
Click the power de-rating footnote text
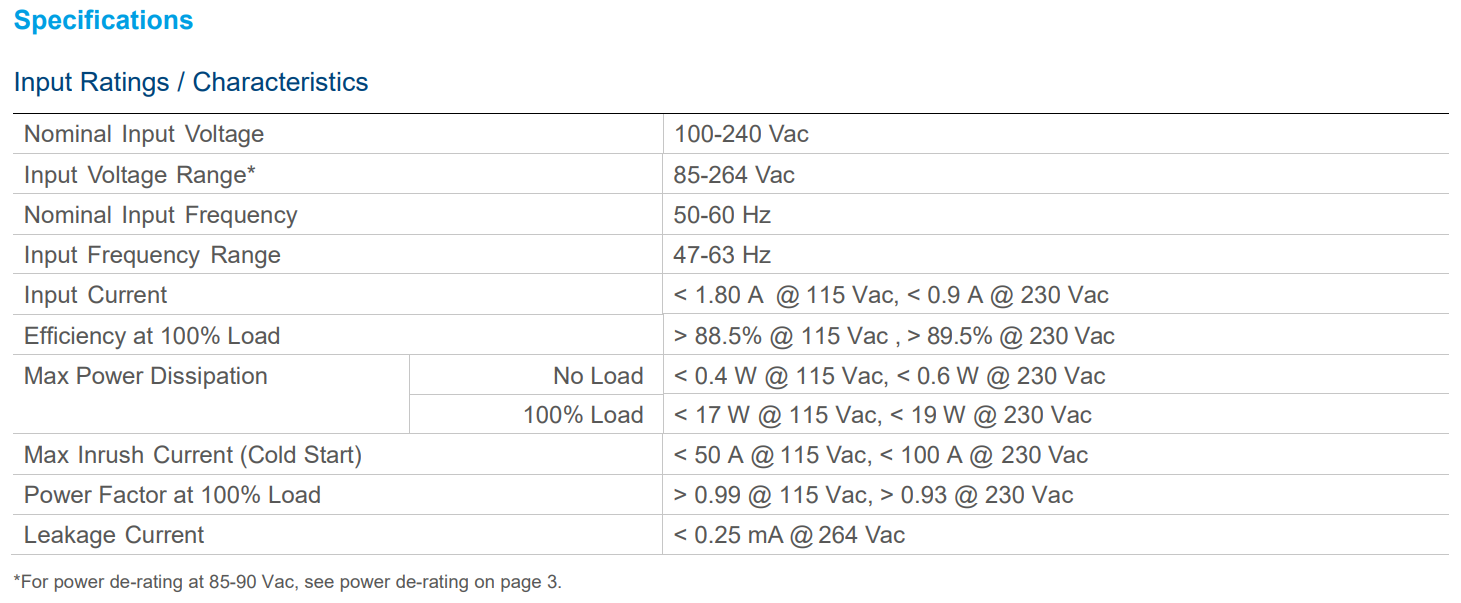(x=288, y=582)
